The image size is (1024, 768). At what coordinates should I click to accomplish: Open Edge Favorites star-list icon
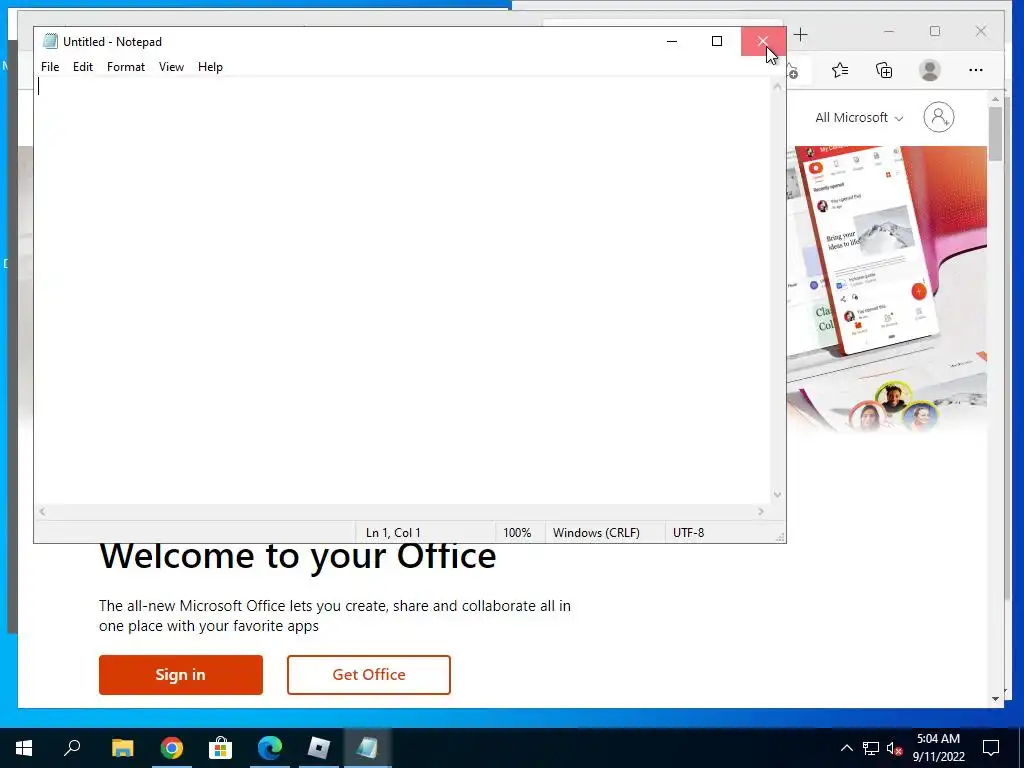[x=840, y=70]
